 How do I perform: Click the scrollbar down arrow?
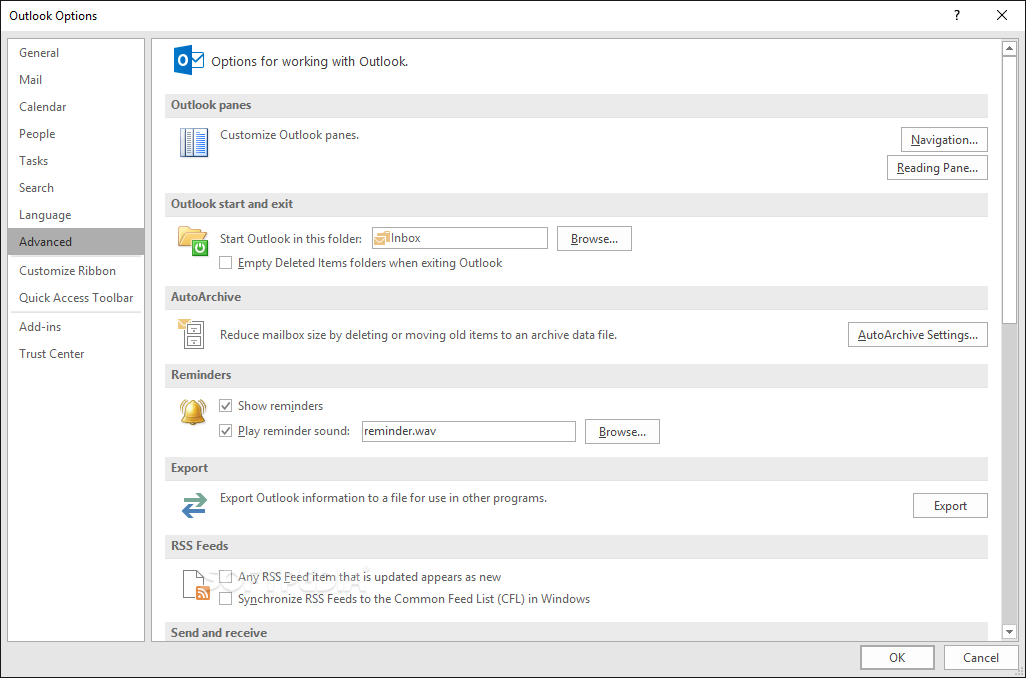[x=1009, y=632]
